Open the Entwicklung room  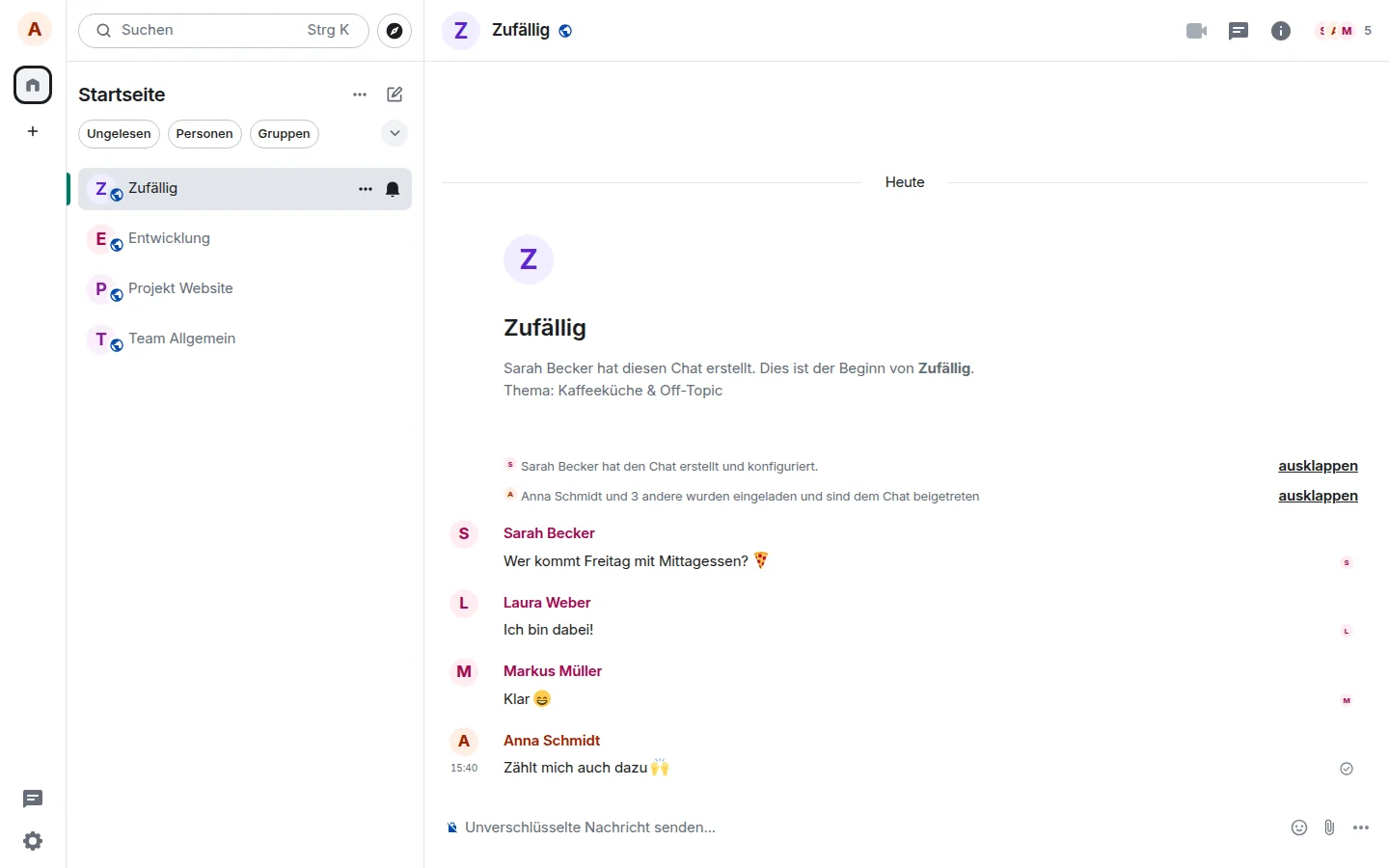245,239
